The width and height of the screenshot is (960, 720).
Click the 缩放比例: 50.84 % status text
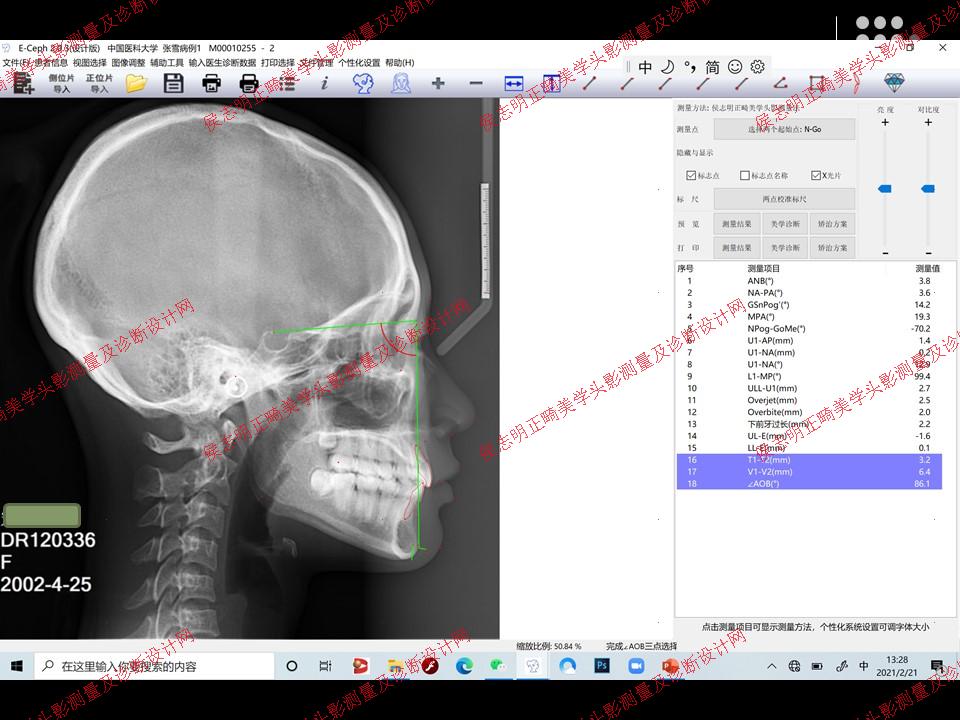click(549, 646)
